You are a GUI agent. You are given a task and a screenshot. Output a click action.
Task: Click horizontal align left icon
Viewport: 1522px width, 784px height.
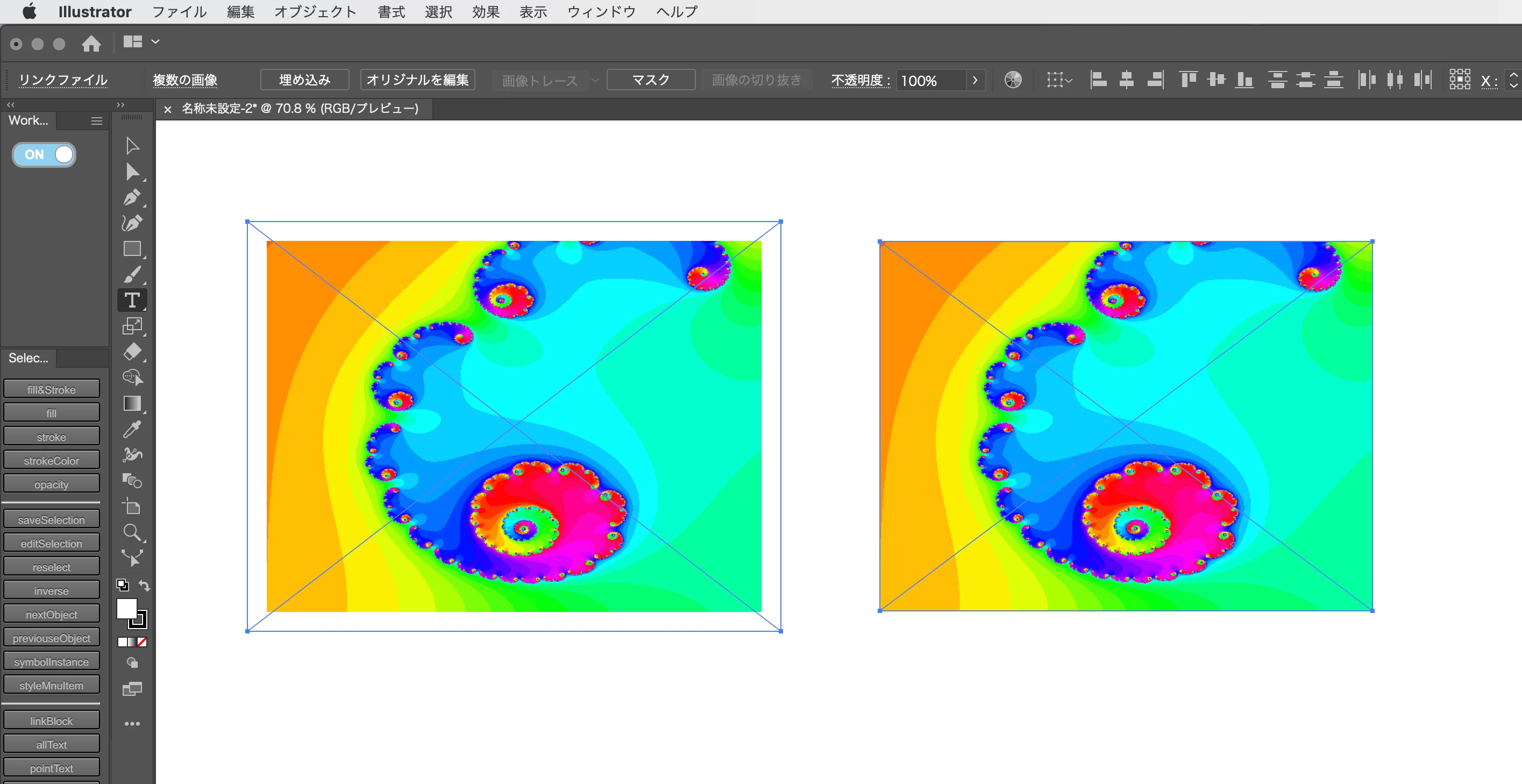coord(1098,80)
